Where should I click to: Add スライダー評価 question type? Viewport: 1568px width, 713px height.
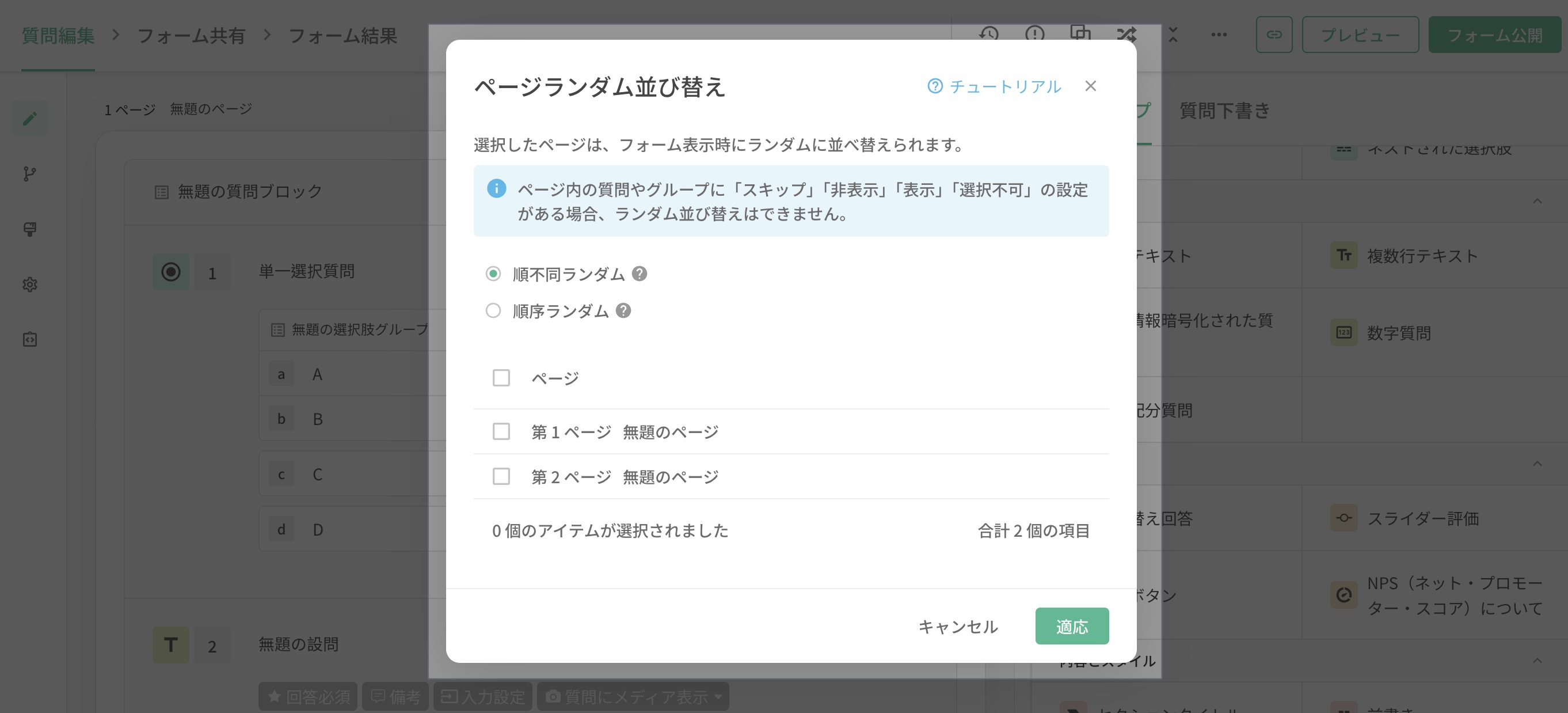pyautogui.click(x=1434, y=518)
